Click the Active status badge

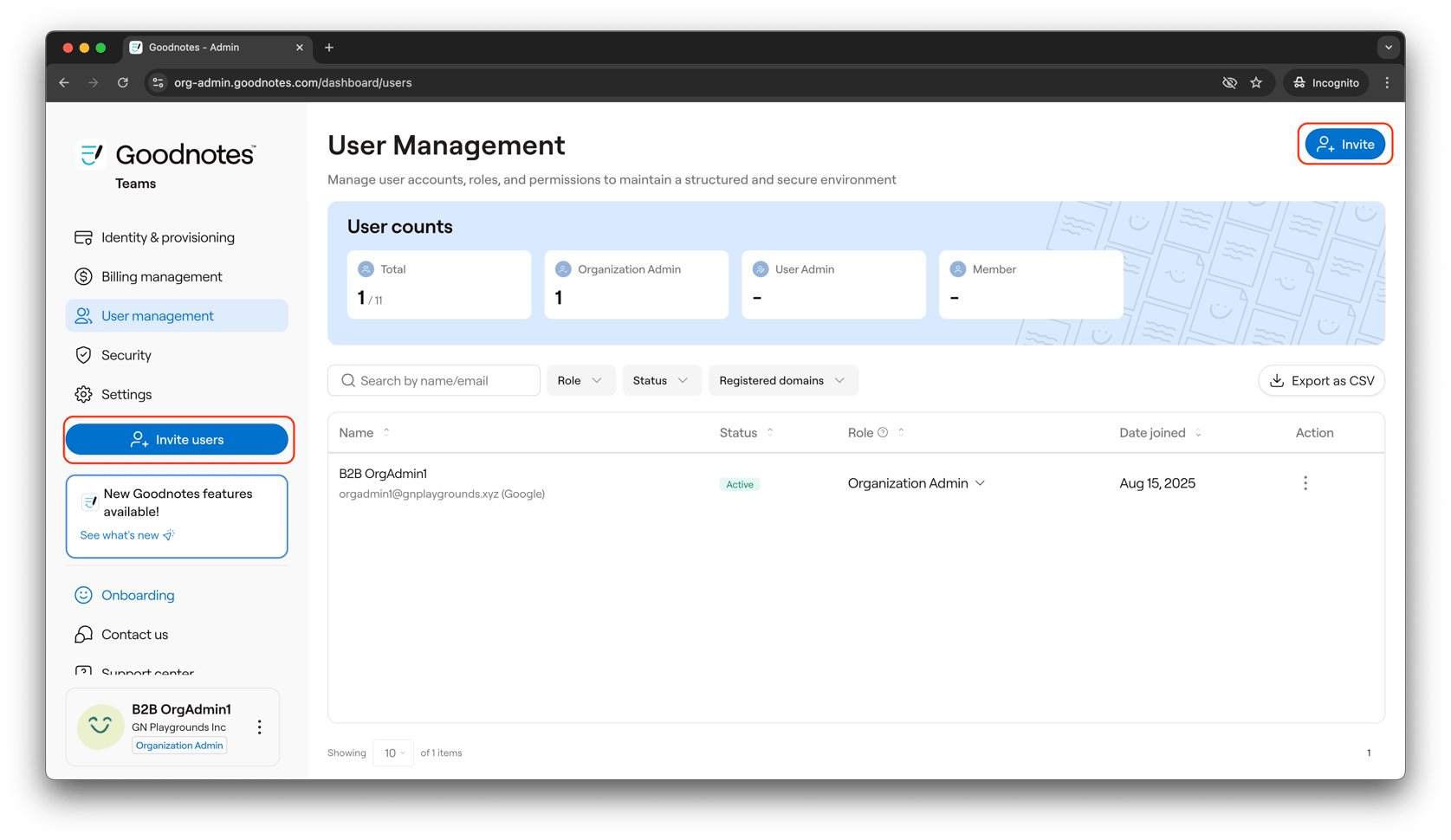pos(740,485)
